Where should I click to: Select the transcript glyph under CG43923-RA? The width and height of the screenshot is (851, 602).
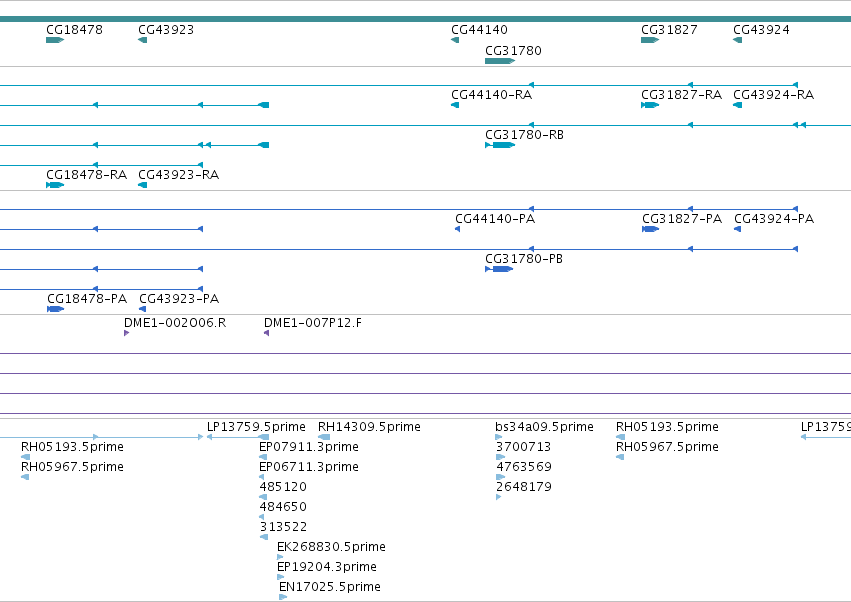coord(143,185)
